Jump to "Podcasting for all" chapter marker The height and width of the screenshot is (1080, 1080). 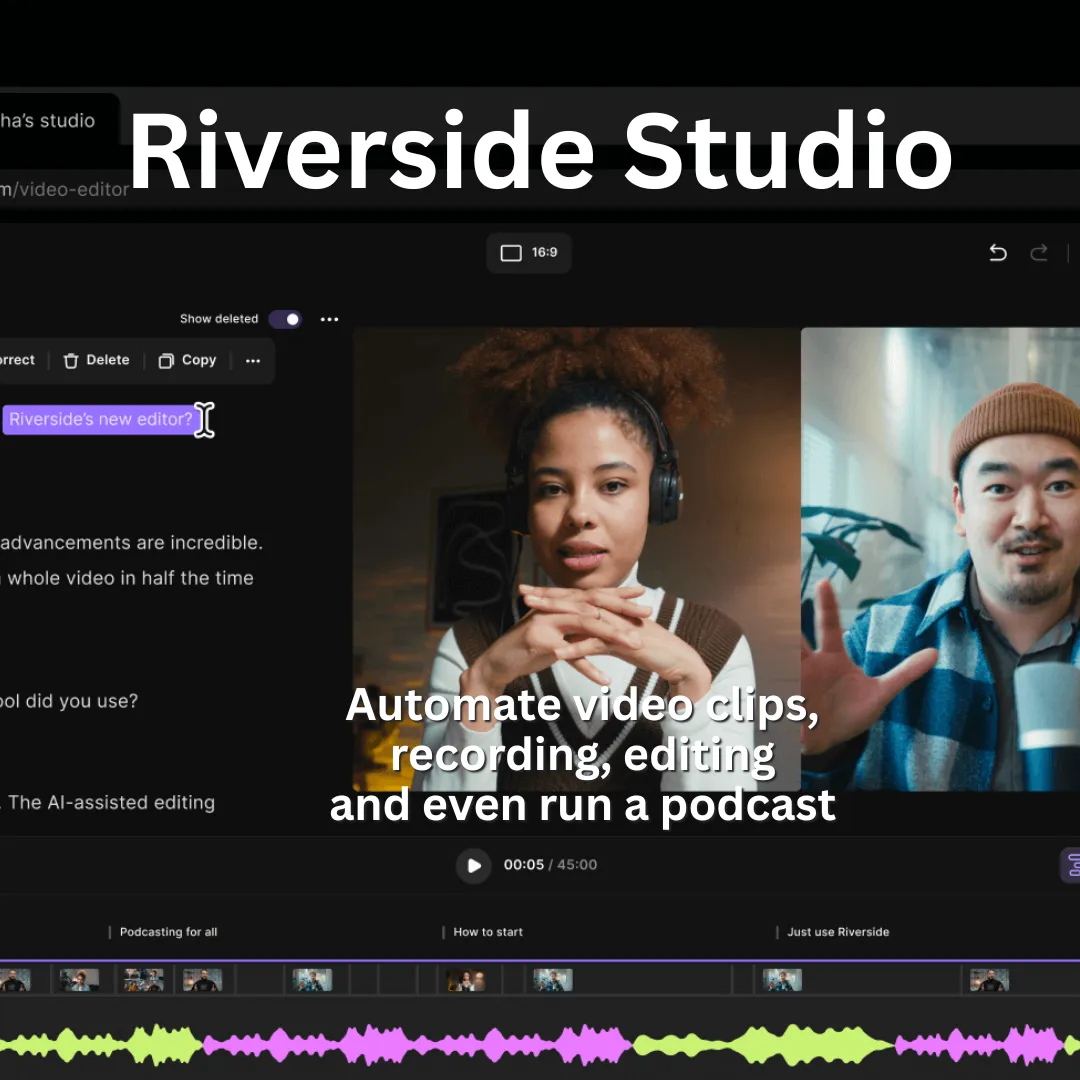[168, 932]
